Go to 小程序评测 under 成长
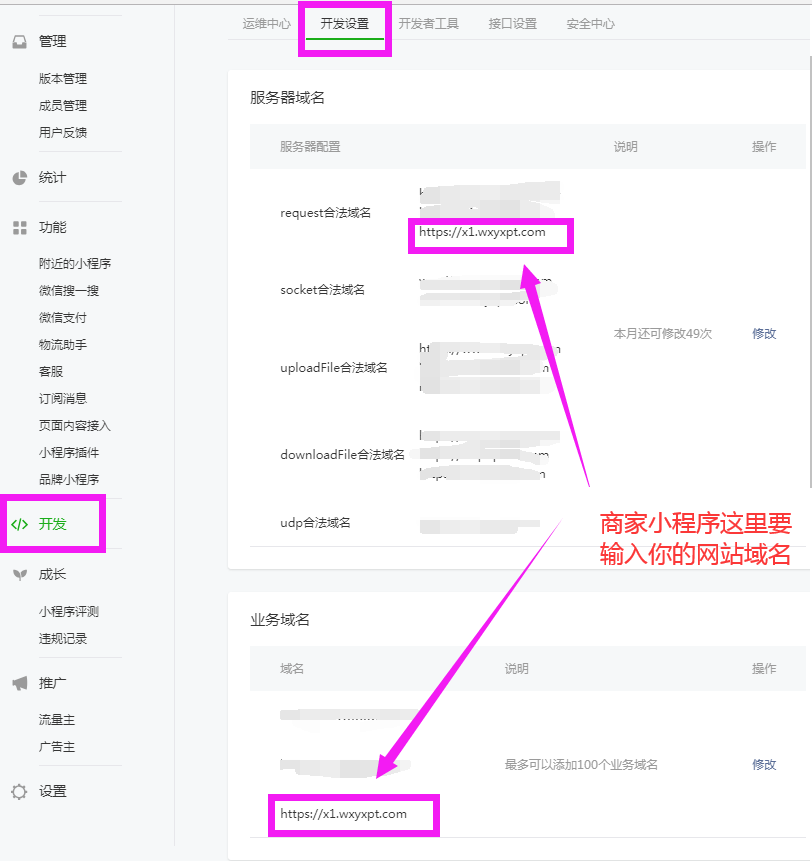Screen dimensions: 812x861 click(69, 612)
